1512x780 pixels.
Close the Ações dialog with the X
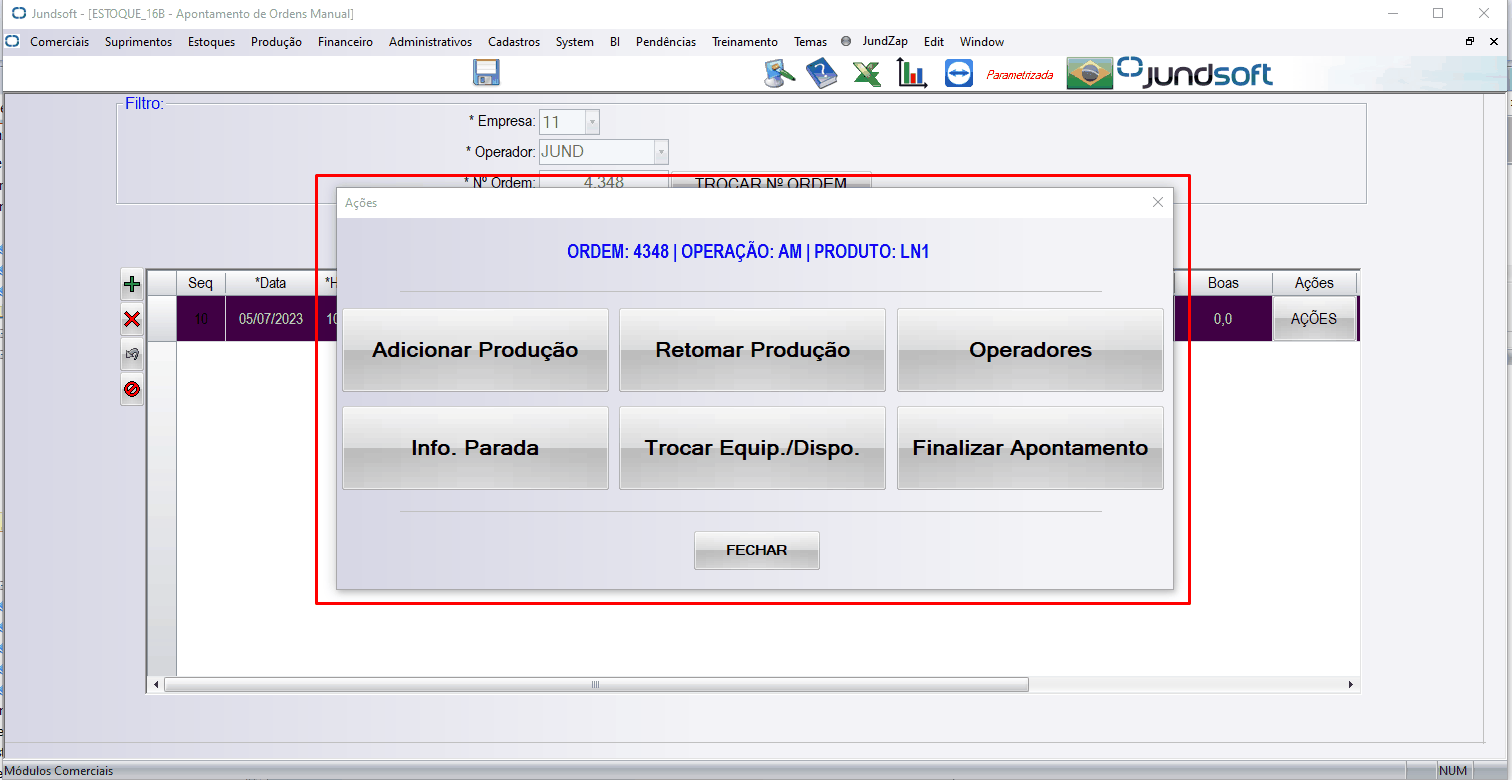[x=1158, y=202]
